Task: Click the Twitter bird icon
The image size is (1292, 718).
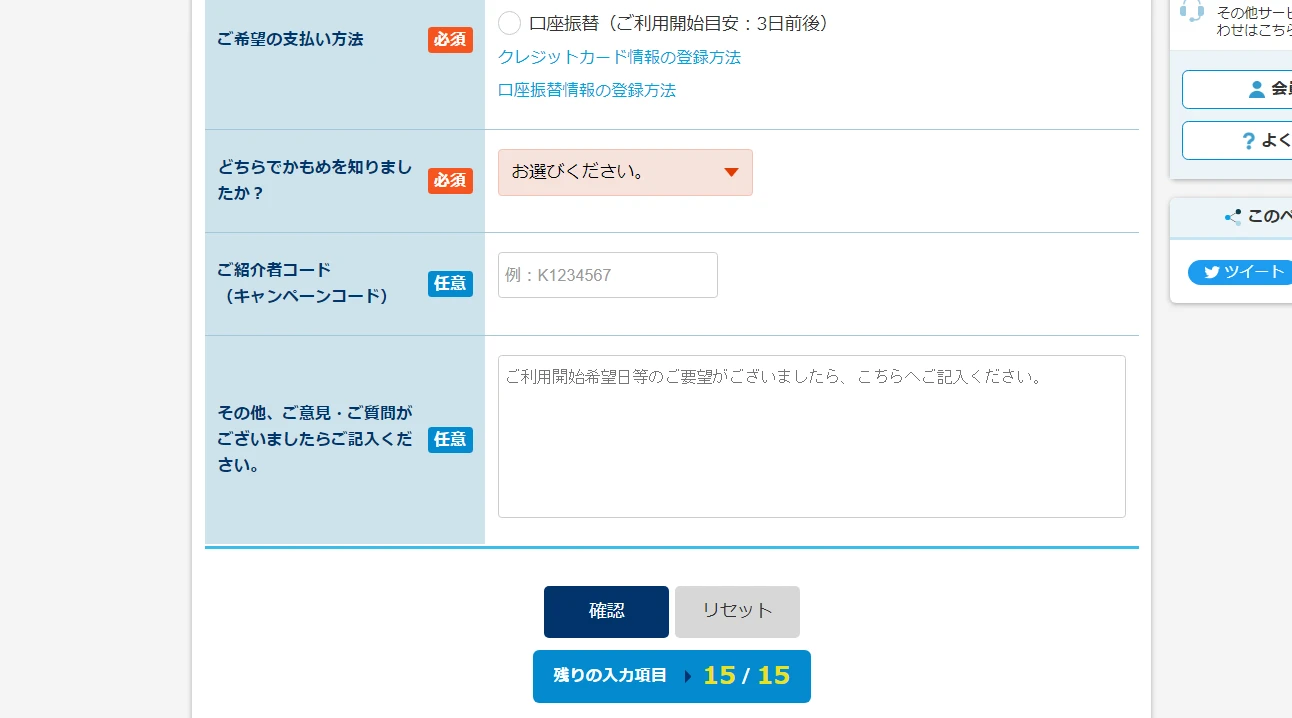Action: (x=1212, y=272)
